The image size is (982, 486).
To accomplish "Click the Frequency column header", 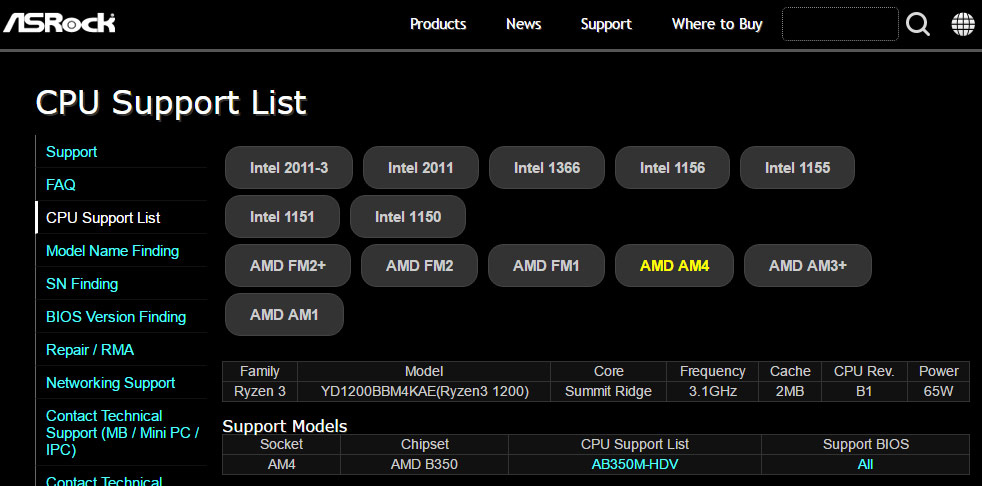I will pos(712,371).
